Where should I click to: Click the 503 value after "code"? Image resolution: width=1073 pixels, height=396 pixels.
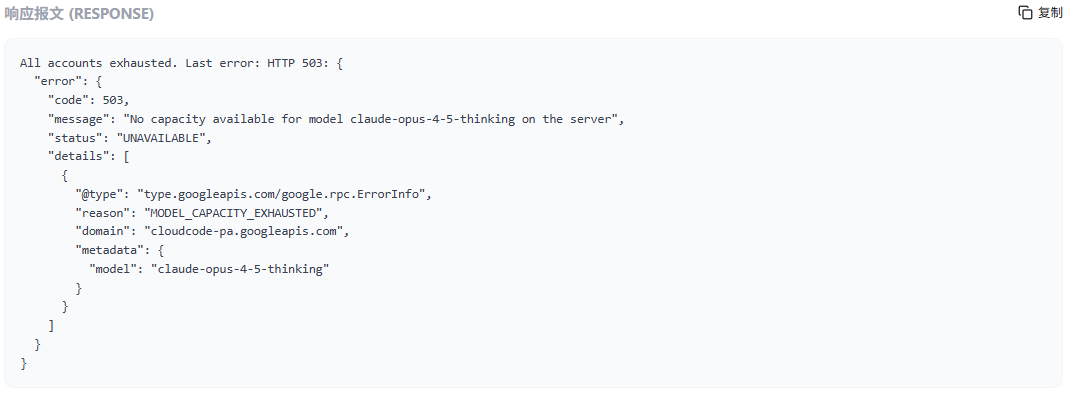click(x=113, y=100)
